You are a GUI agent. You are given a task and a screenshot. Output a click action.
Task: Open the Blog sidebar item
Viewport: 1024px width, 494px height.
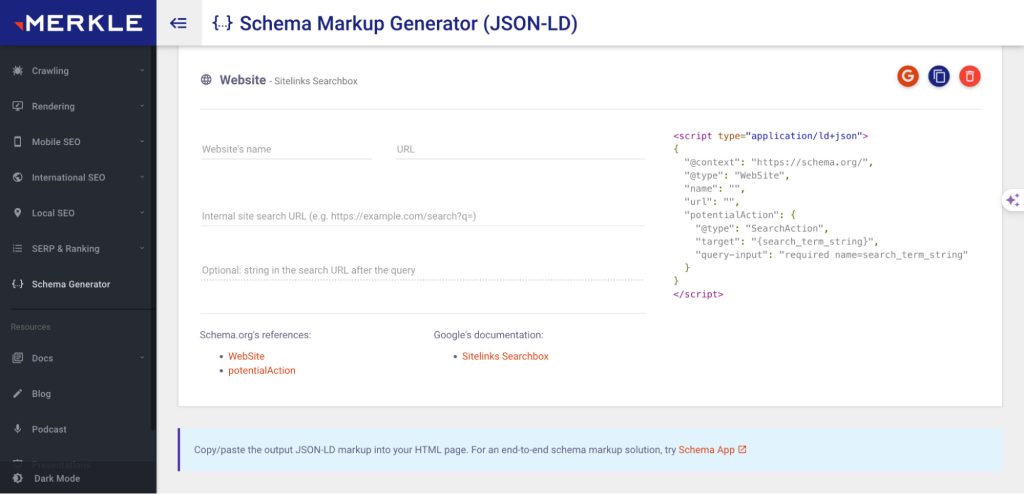point(41,394)
